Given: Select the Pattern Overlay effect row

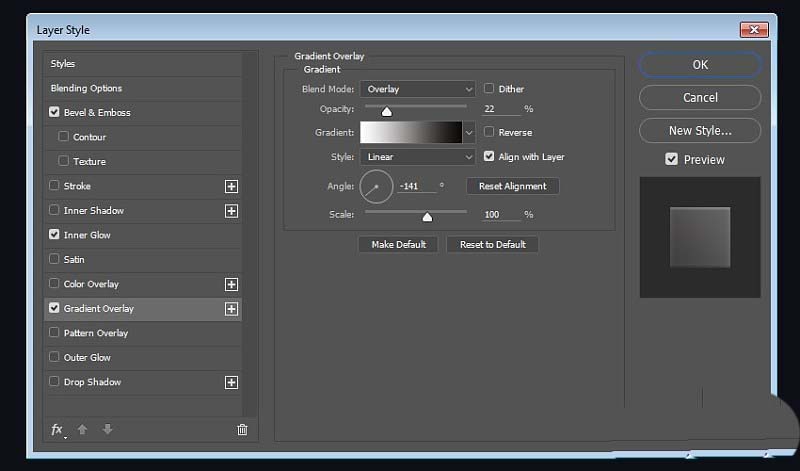Looking at the screenshot, I should [142, 333].
